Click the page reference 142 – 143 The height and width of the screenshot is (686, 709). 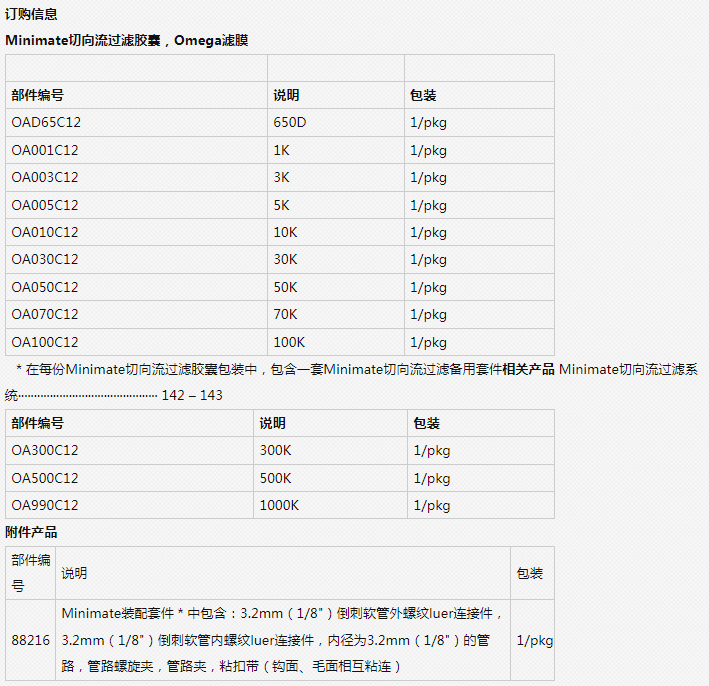(x=192, y=395)
